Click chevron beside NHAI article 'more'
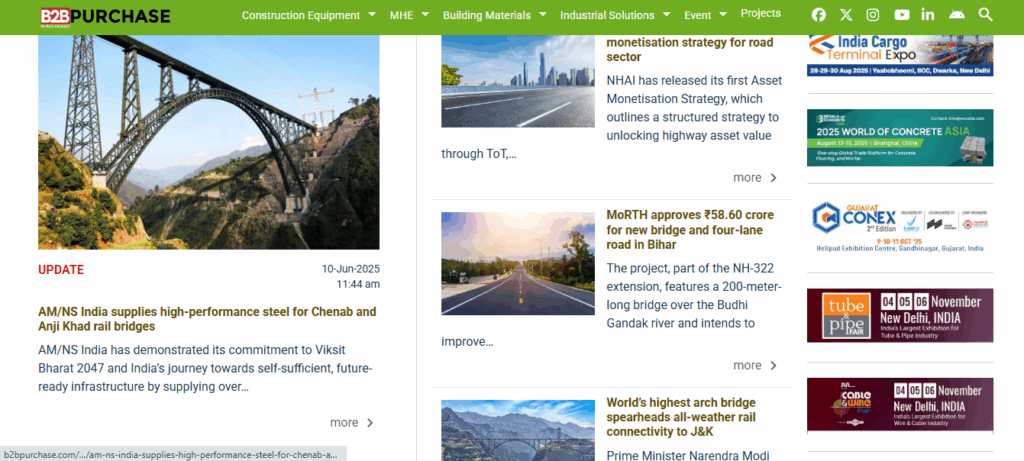 pos(773,178)
